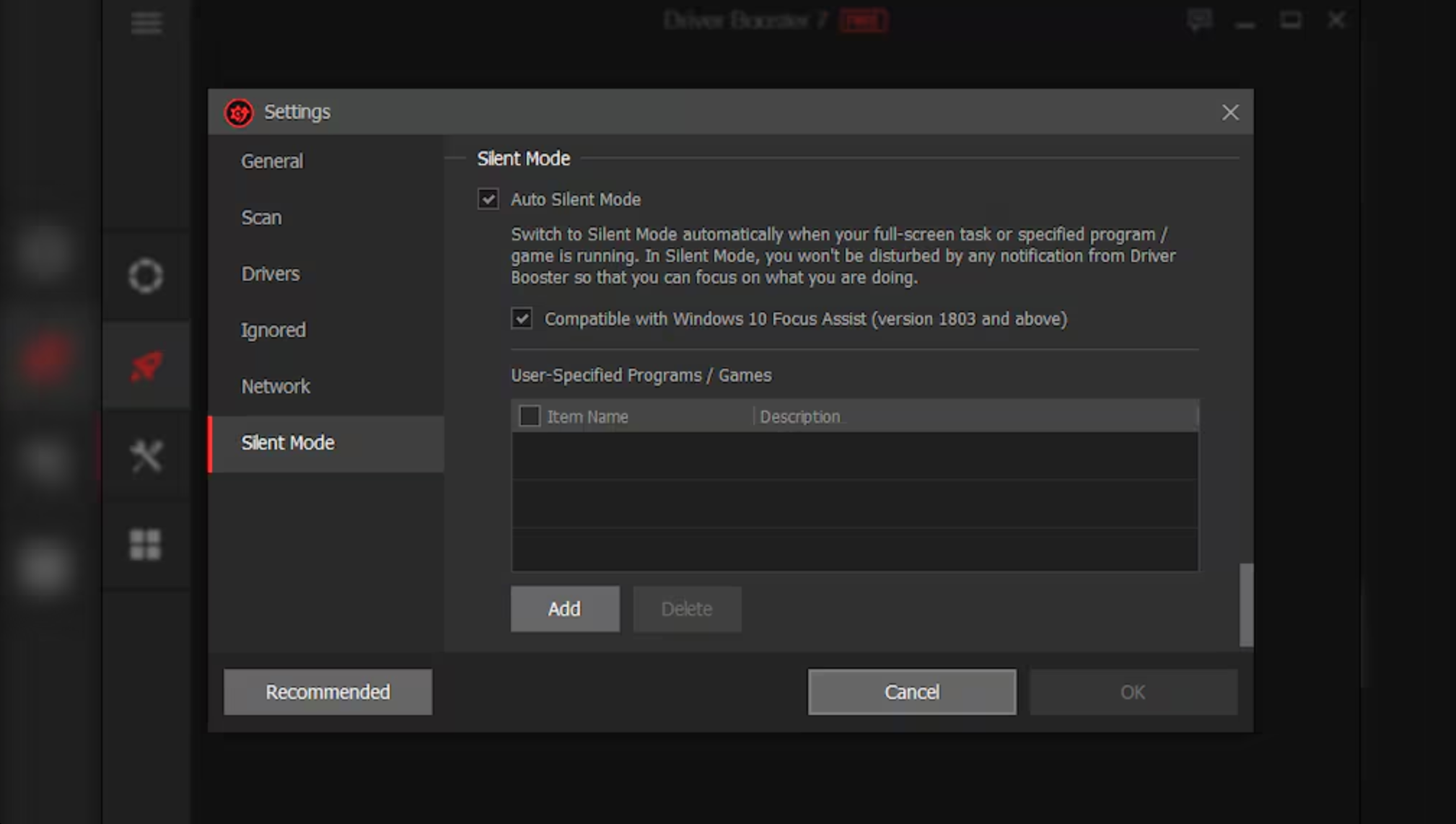This screenshot has width=1456, height=824.
Task: Click the feedback chat icon in title bar
Action: pyautogui.click(x=1199, y=20)
